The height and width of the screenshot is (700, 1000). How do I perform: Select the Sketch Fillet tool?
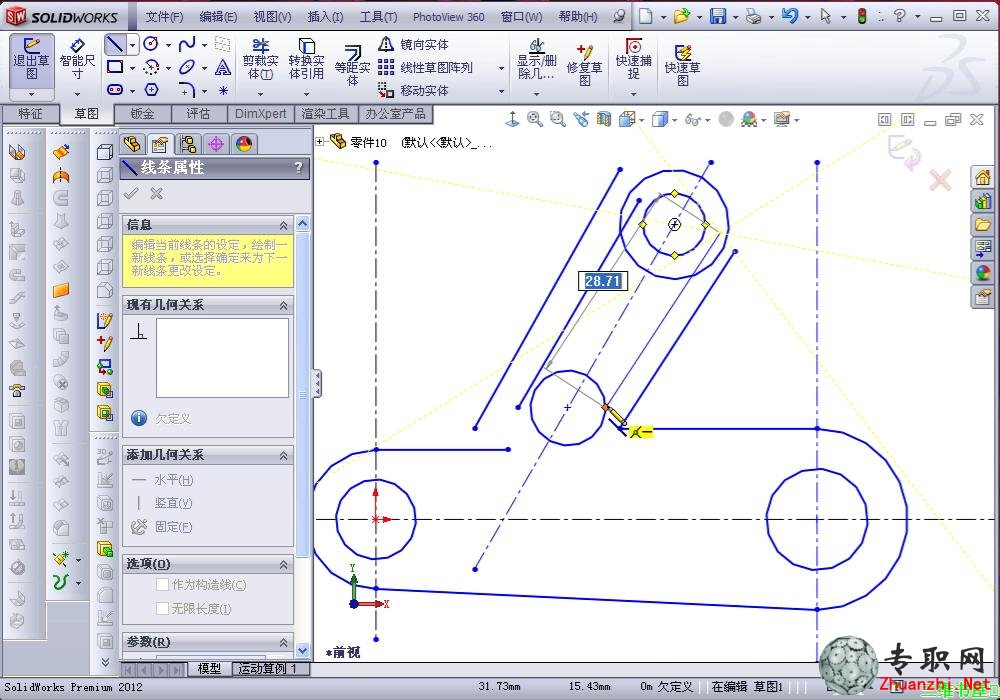(187, 90)
